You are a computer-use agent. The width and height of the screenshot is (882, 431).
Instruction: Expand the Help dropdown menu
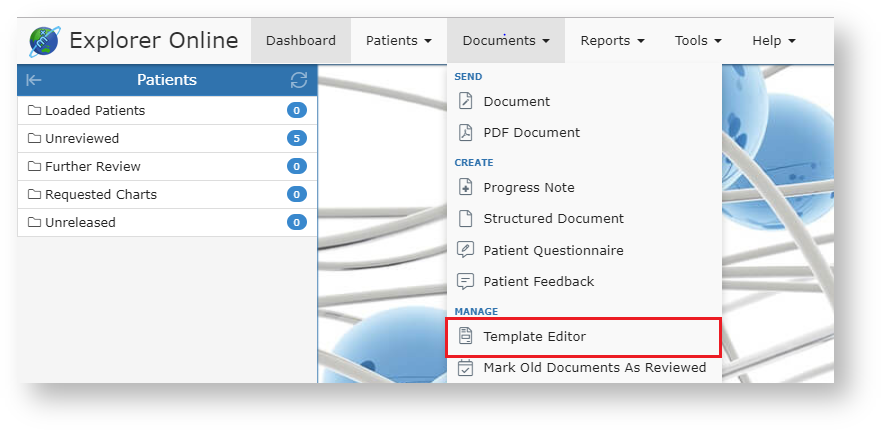(x=774, y=41)
